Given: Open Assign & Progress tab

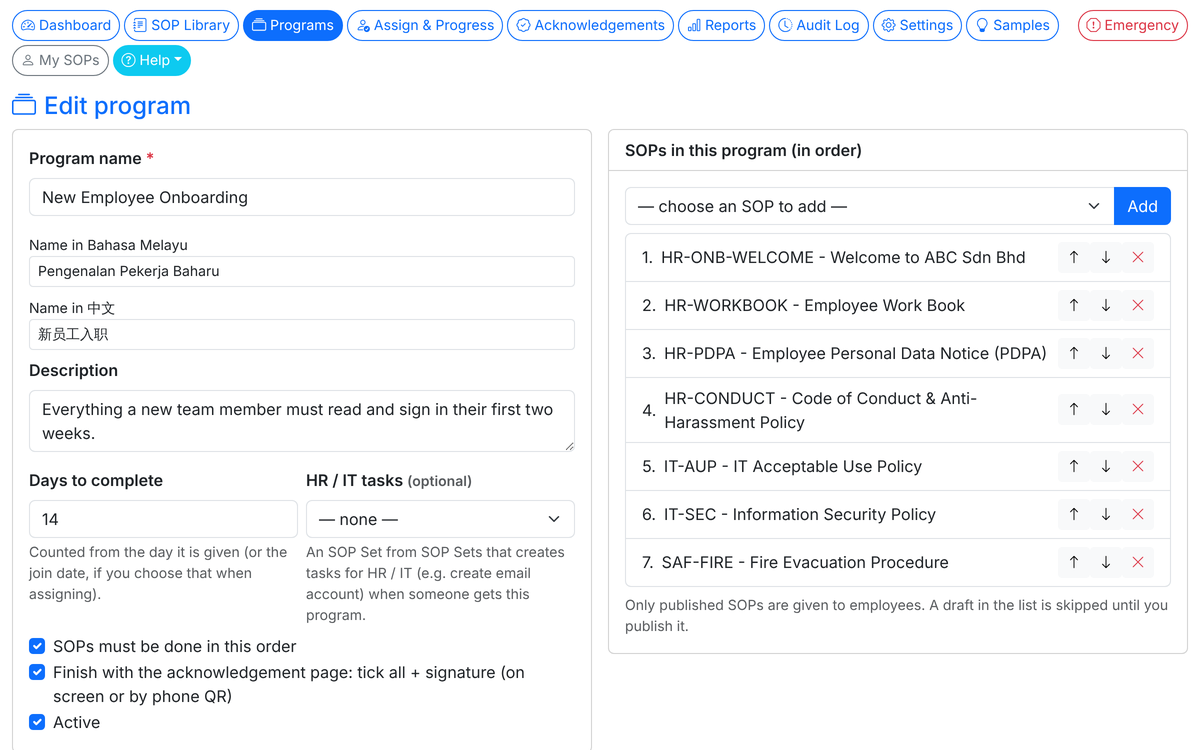Looking at the screenshot, I should (425, 25).
